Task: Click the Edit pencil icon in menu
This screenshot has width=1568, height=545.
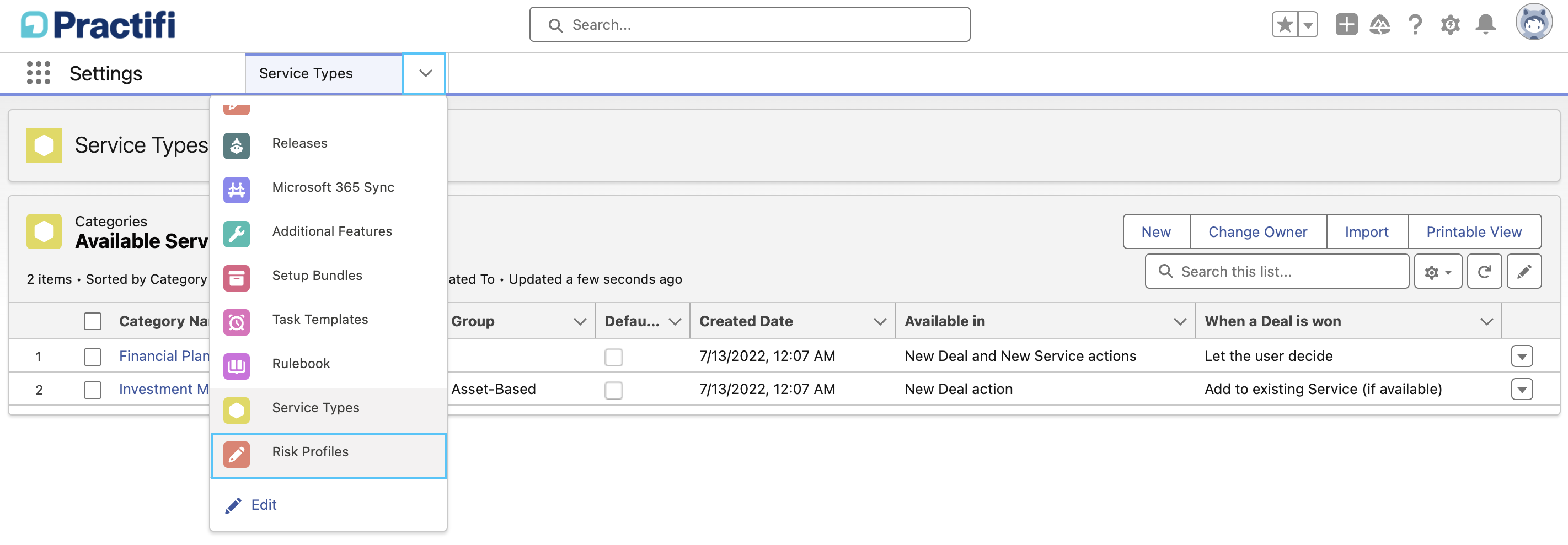Action: (233, 505)
